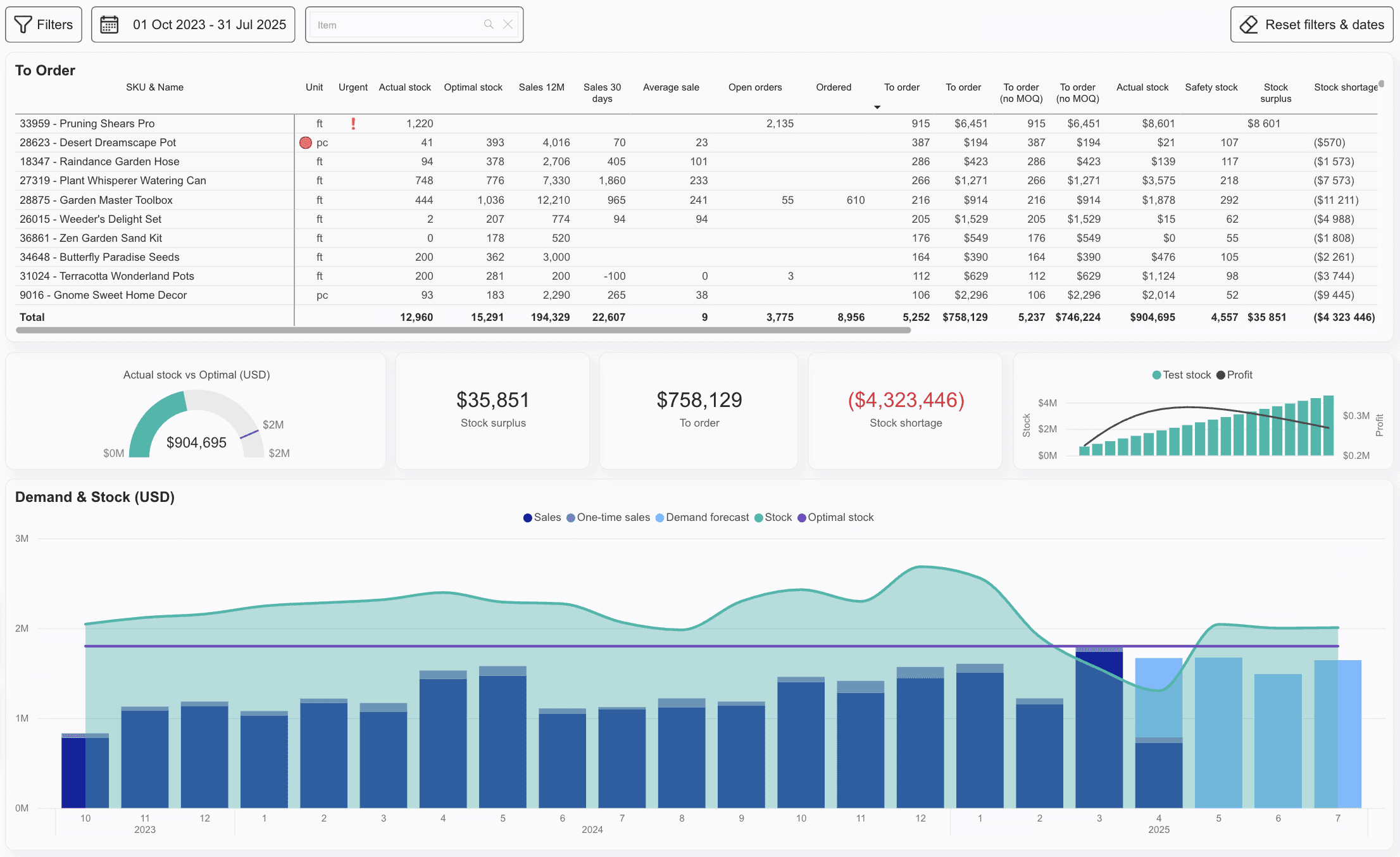Image resolution: width=1400 pixels, height=857 pixels.
Task: Click the To order column sort arrow
Action: tap(877, 107)
